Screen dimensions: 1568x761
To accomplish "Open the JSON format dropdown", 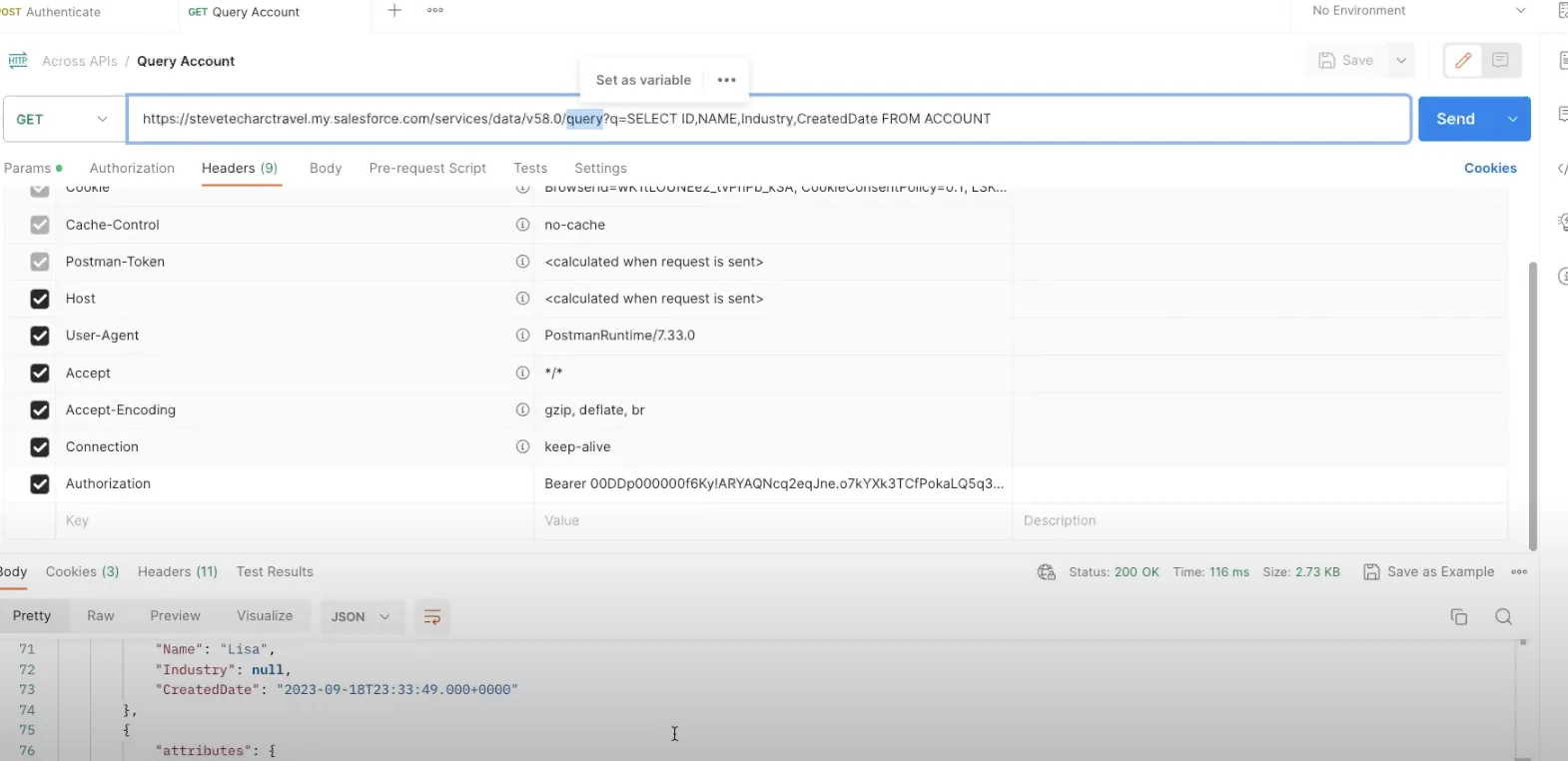I will point(361,617).
